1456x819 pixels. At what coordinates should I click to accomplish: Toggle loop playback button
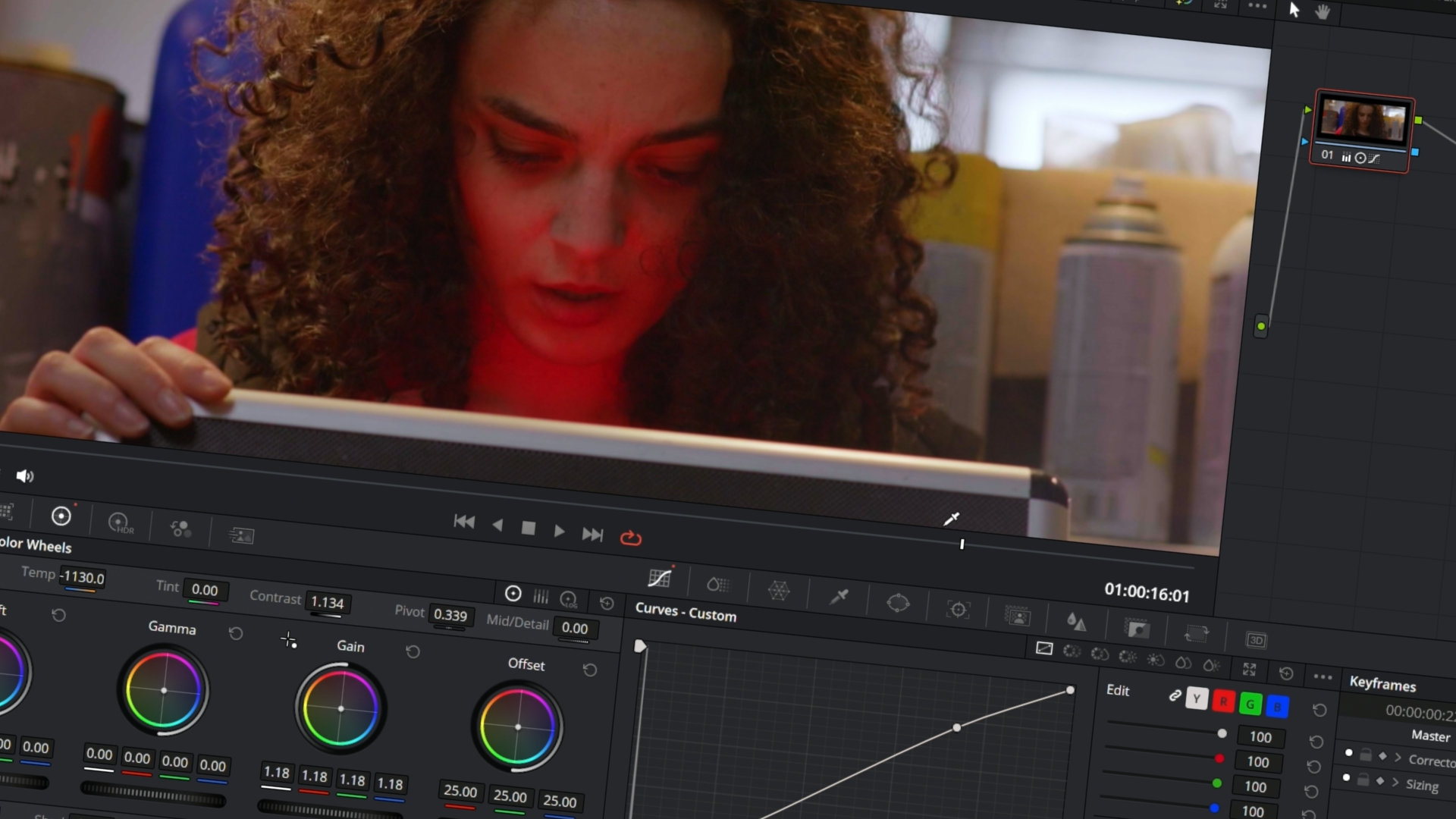click(x=631, y=538)
